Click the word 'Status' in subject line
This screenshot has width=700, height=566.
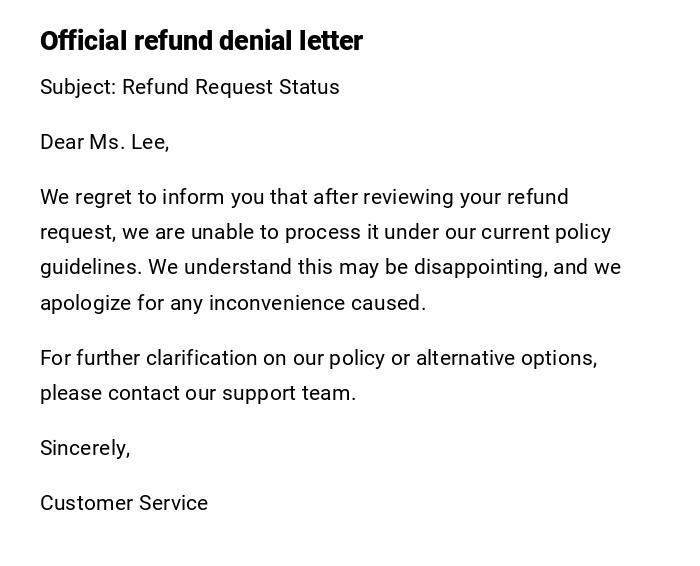coord(309,87)
